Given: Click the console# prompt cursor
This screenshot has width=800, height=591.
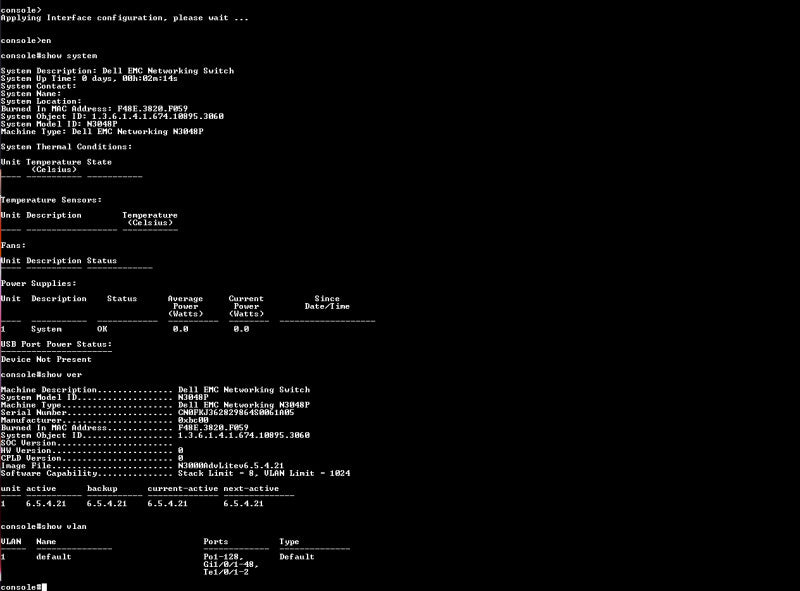Looking at the screenshot, I should (x=44, y=587).
